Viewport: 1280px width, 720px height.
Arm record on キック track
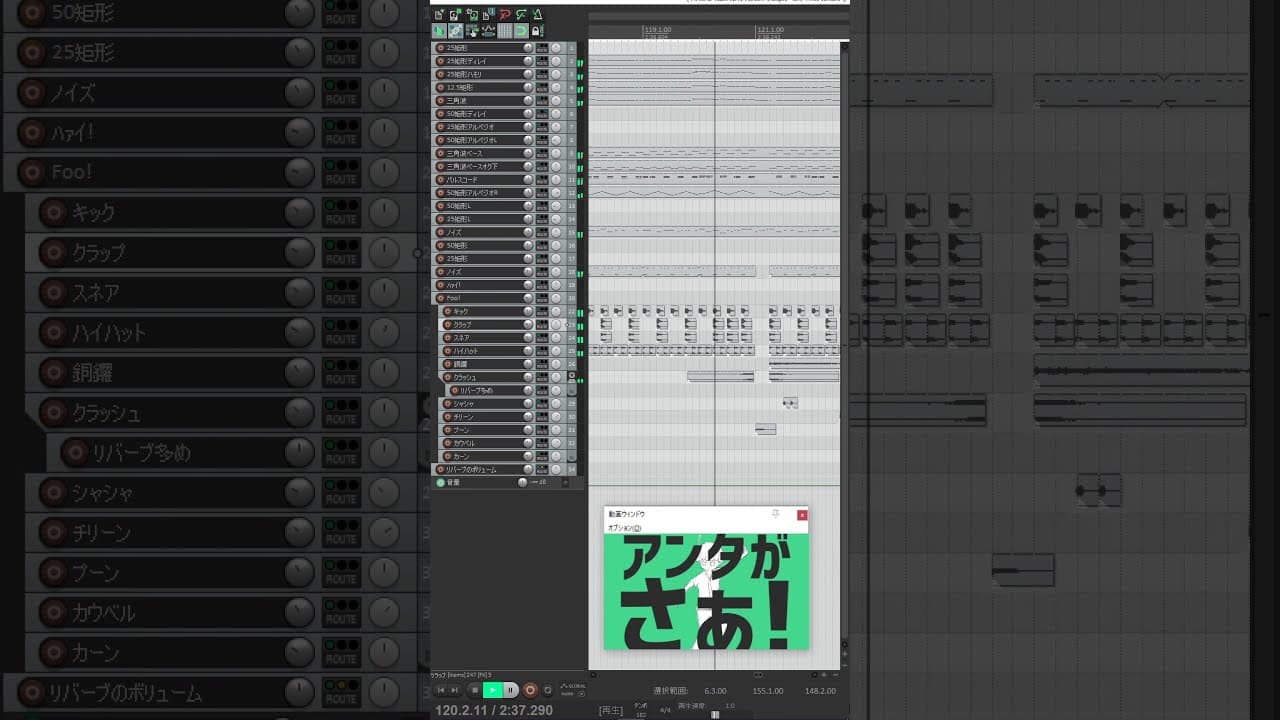pos(448,311)
